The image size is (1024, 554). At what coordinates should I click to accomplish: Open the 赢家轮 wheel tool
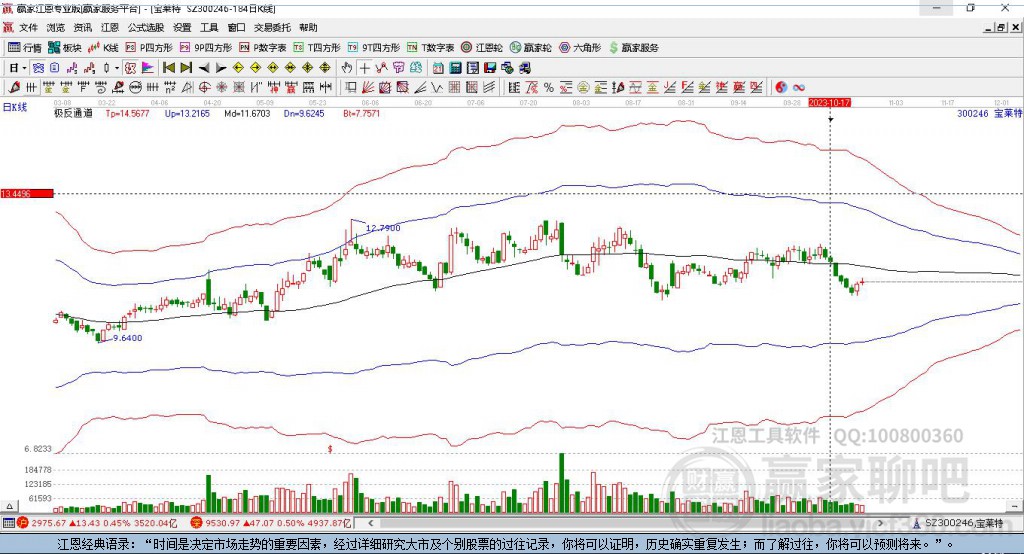531,48
